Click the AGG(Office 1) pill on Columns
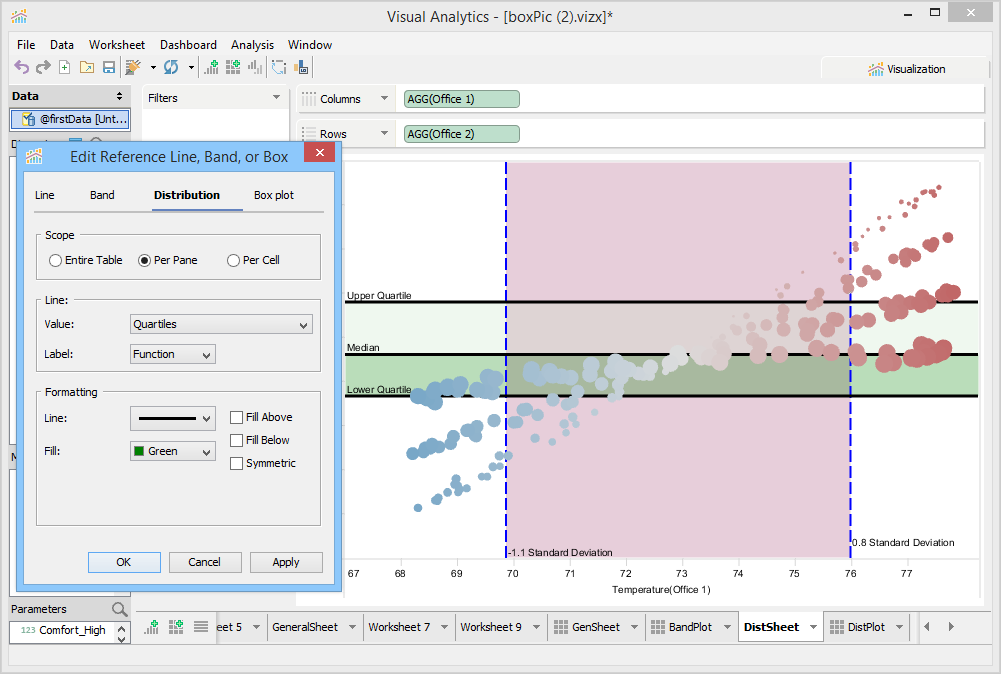This screenshot has height=674, width=1001. [x=462, y=99]
